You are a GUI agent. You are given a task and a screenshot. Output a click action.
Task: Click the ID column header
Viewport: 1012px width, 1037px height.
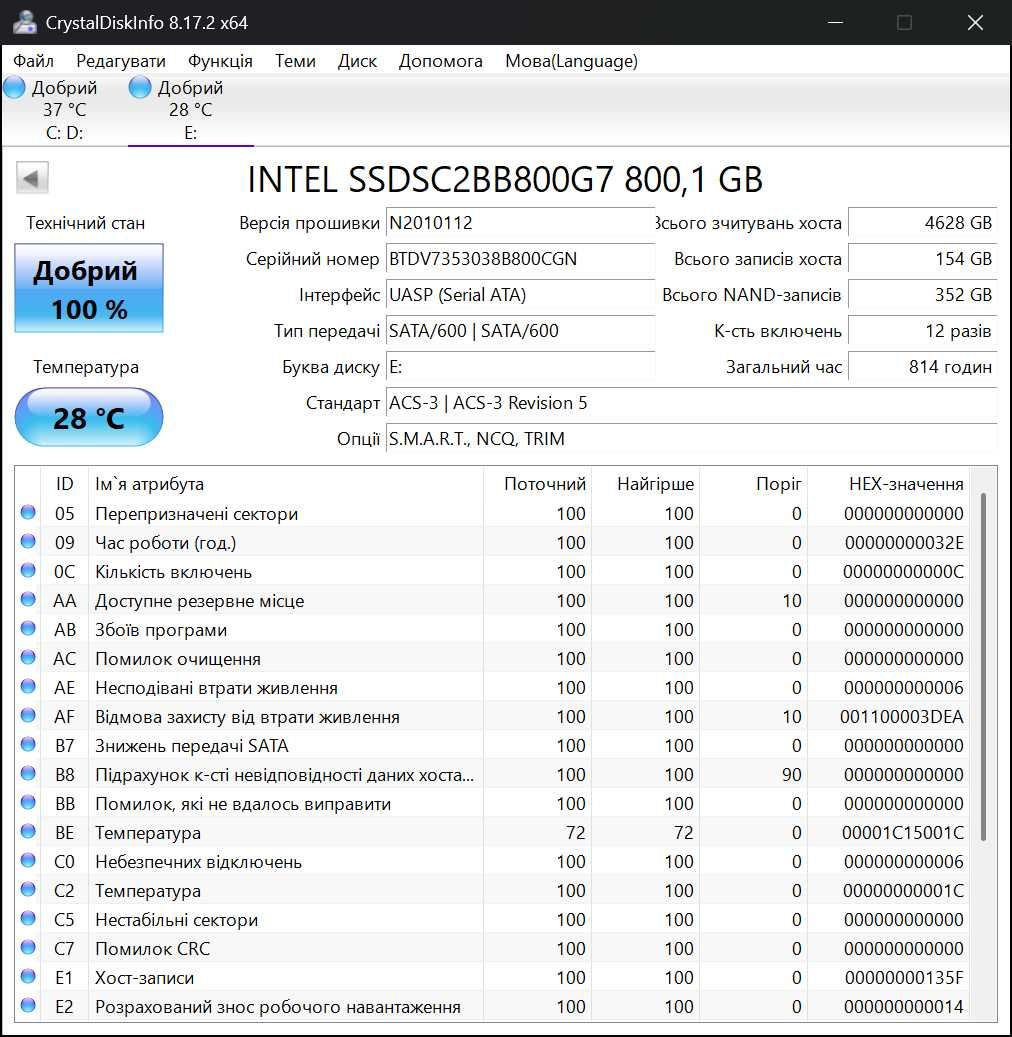(x=64, y=483)
